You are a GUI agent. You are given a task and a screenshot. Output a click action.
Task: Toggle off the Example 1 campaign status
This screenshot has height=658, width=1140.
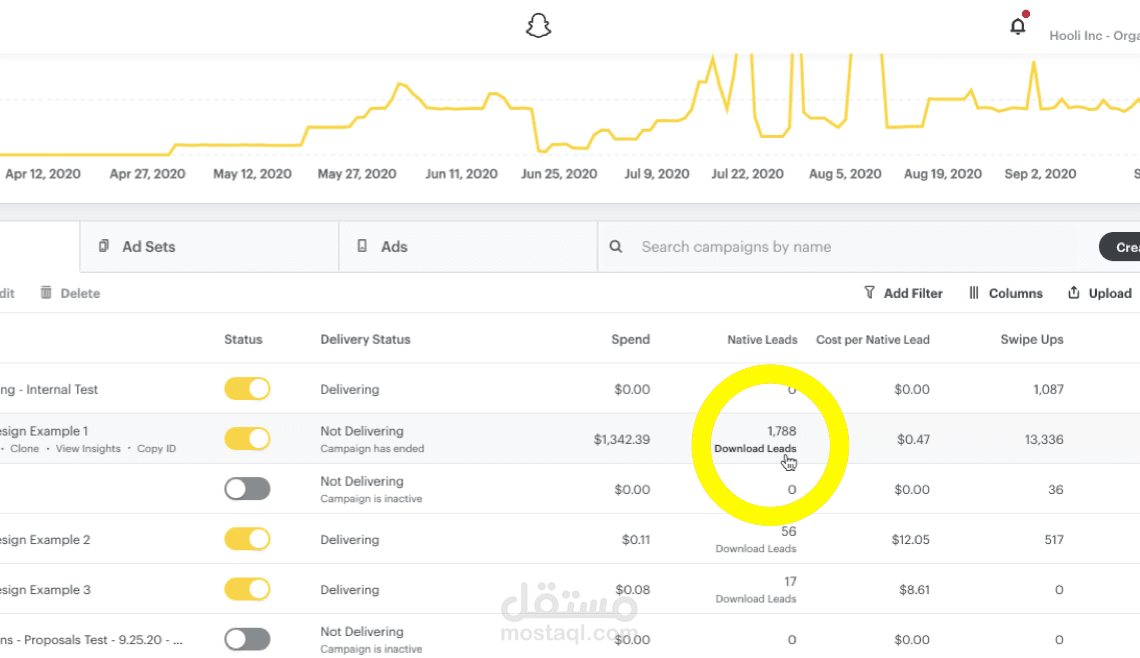247,439
